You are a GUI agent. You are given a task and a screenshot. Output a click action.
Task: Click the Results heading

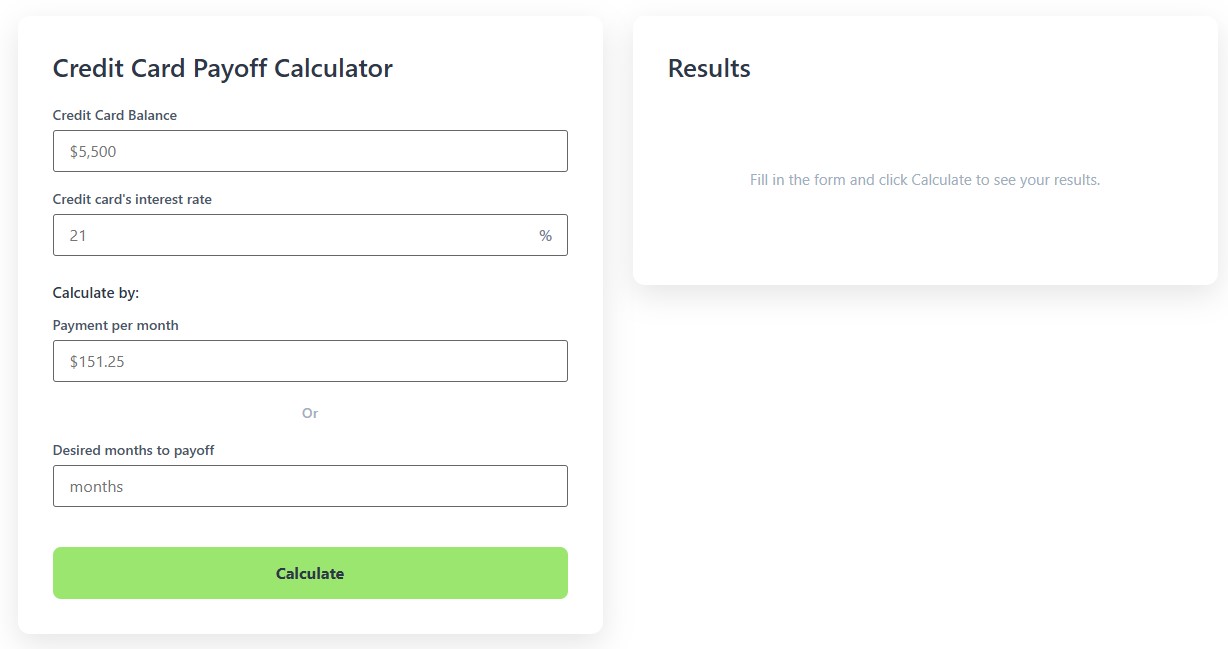tap(709, 68)
